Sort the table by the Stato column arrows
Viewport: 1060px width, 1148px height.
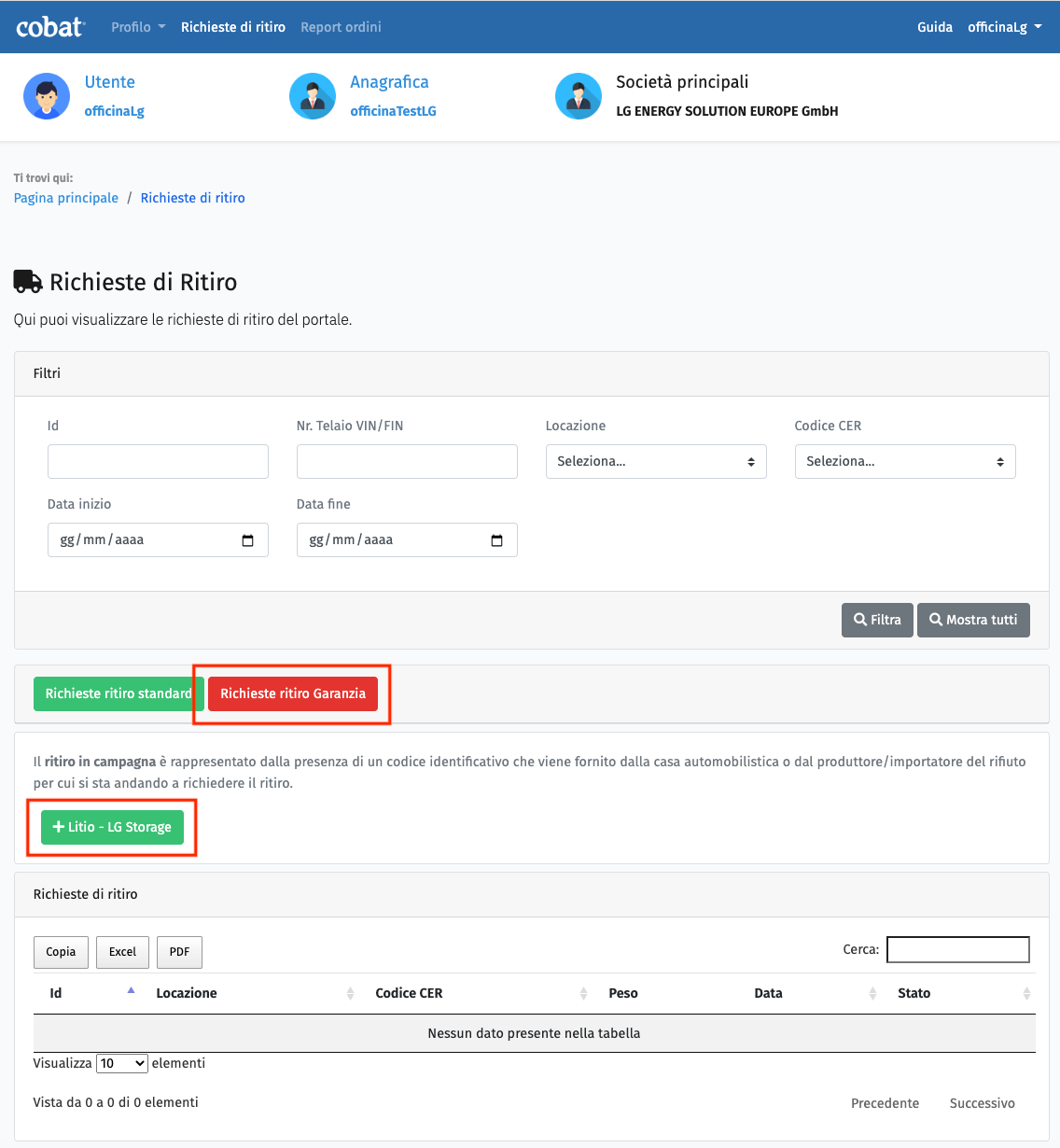click(1025, 993)
